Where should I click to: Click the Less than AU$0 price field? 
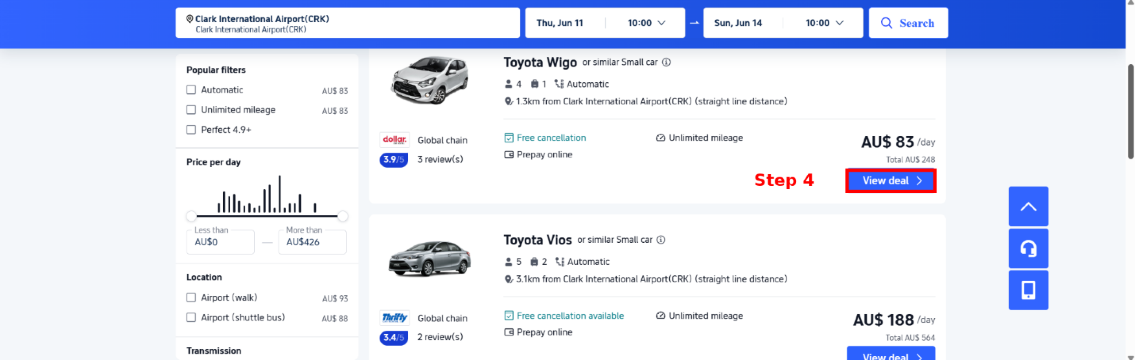tap(220, 242)
